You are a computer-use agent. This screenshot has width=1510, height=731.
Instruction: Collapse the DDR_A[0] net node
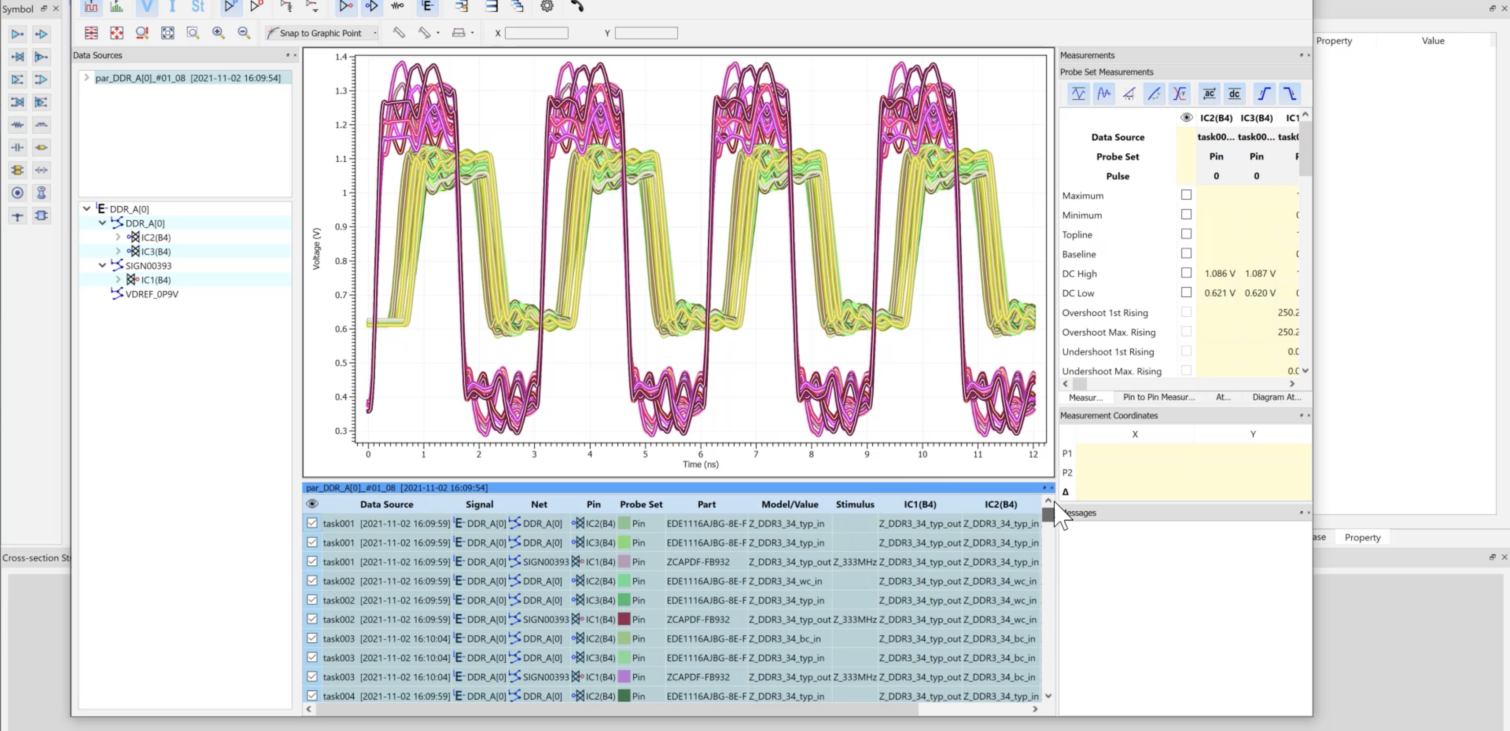pyautogui.click(x=103, y=223)
